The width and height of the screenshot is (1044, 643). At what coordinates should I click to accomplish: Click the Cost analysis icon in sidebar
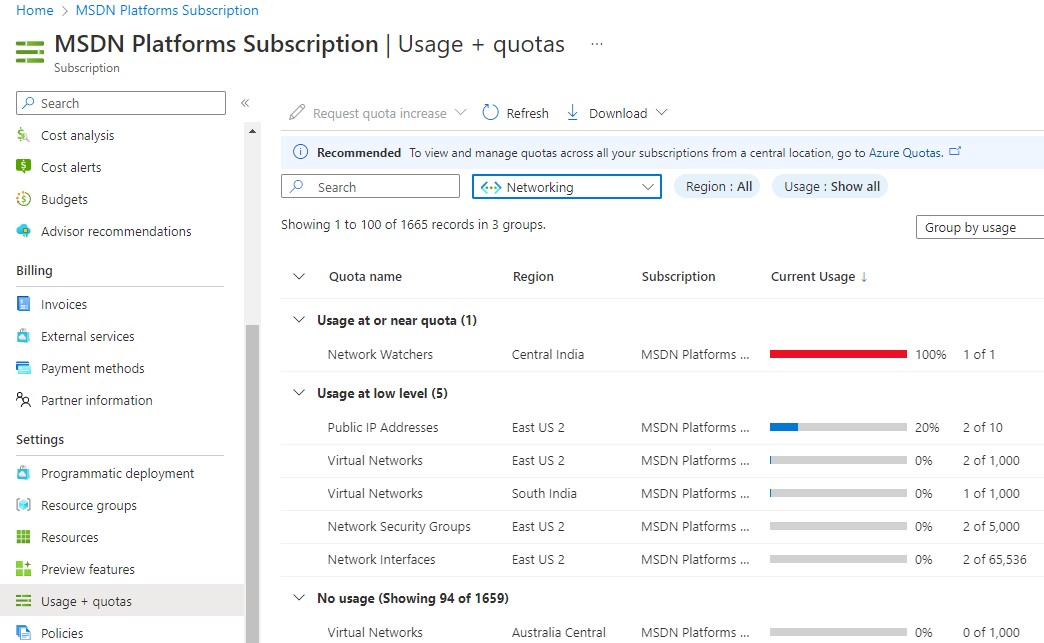coord(23,135)
